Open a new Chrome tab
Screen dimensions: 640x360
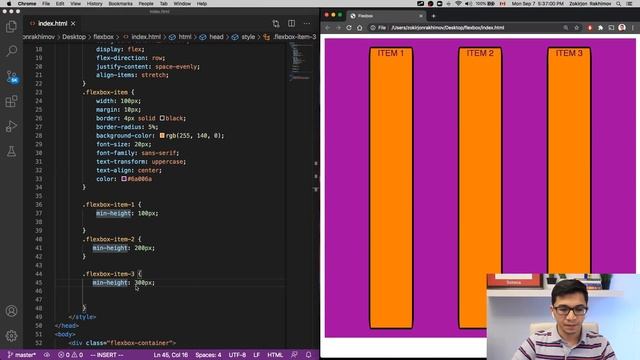pyautogui.click(x=433, y=16)
